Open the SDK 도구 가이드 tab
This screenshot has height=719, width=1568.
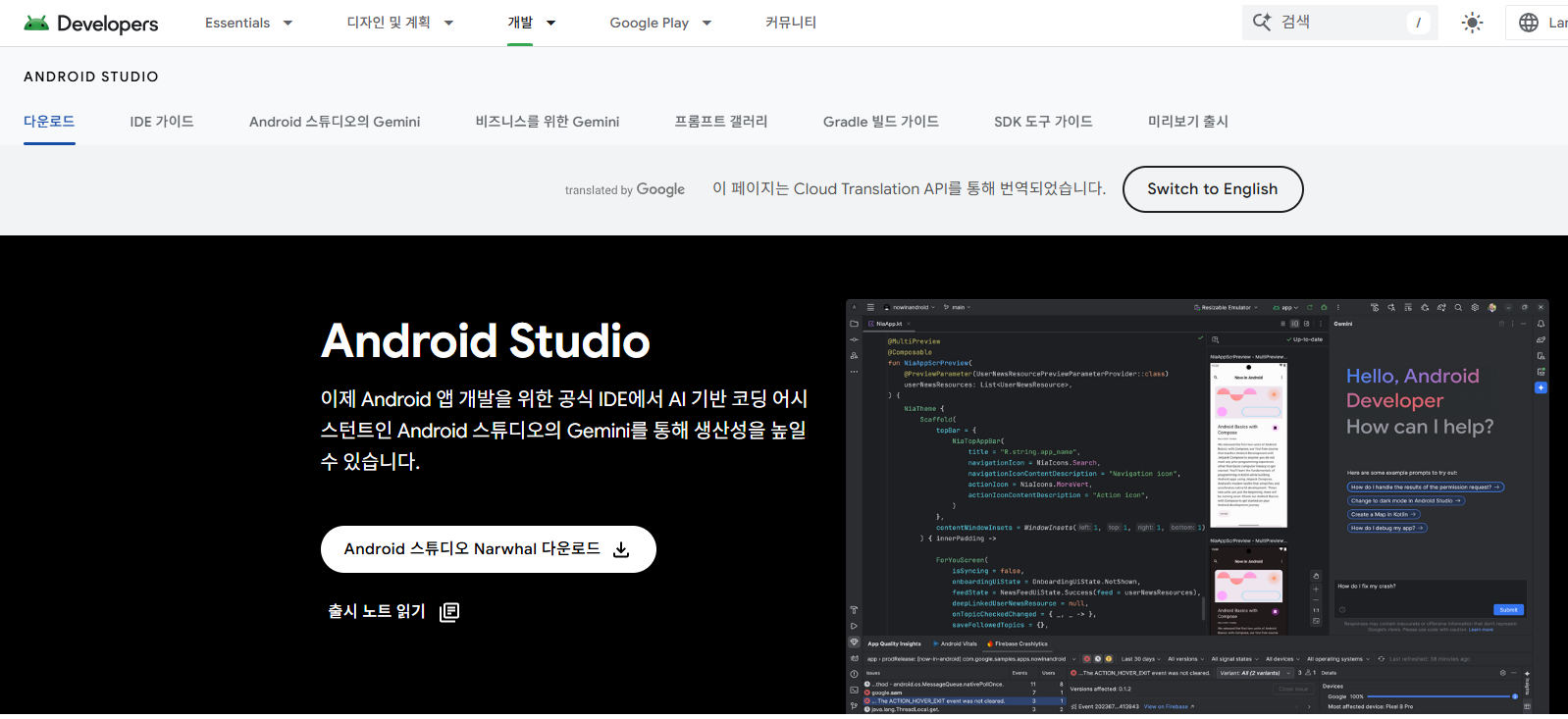1043,122
